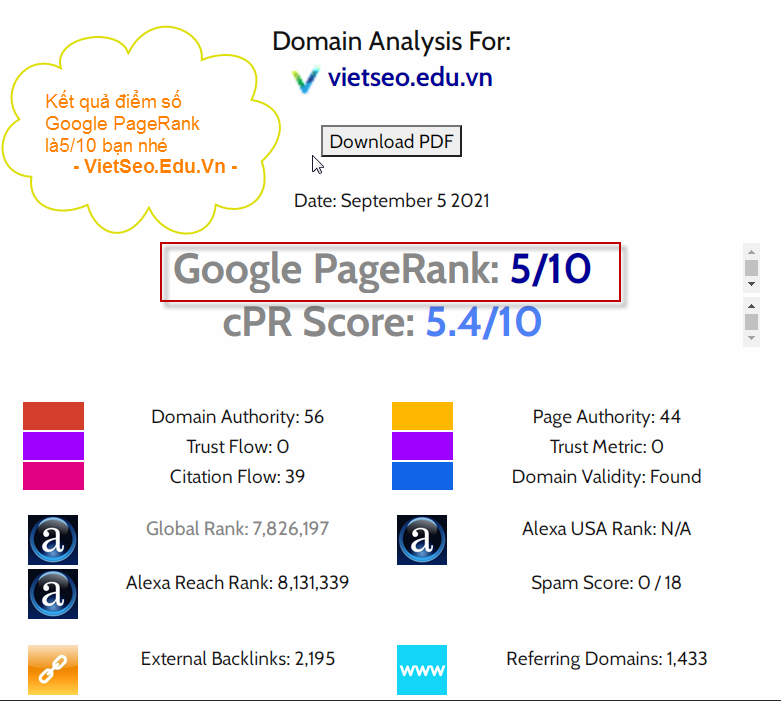
Task: Click the orange chain link backlinks icon
Action: (x=53, y=670)
